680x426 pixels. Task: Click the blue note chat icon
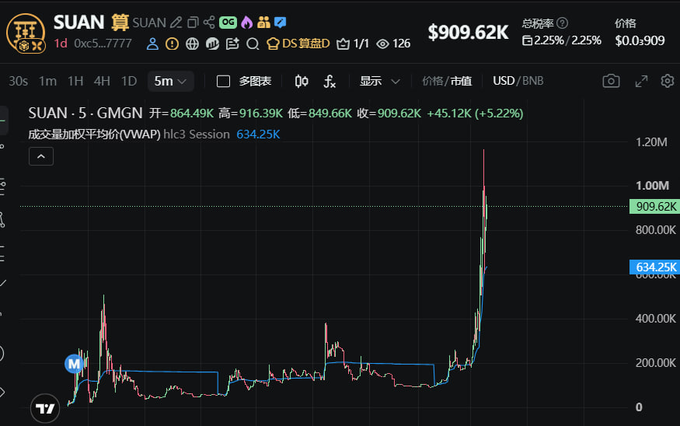[280, 22]
